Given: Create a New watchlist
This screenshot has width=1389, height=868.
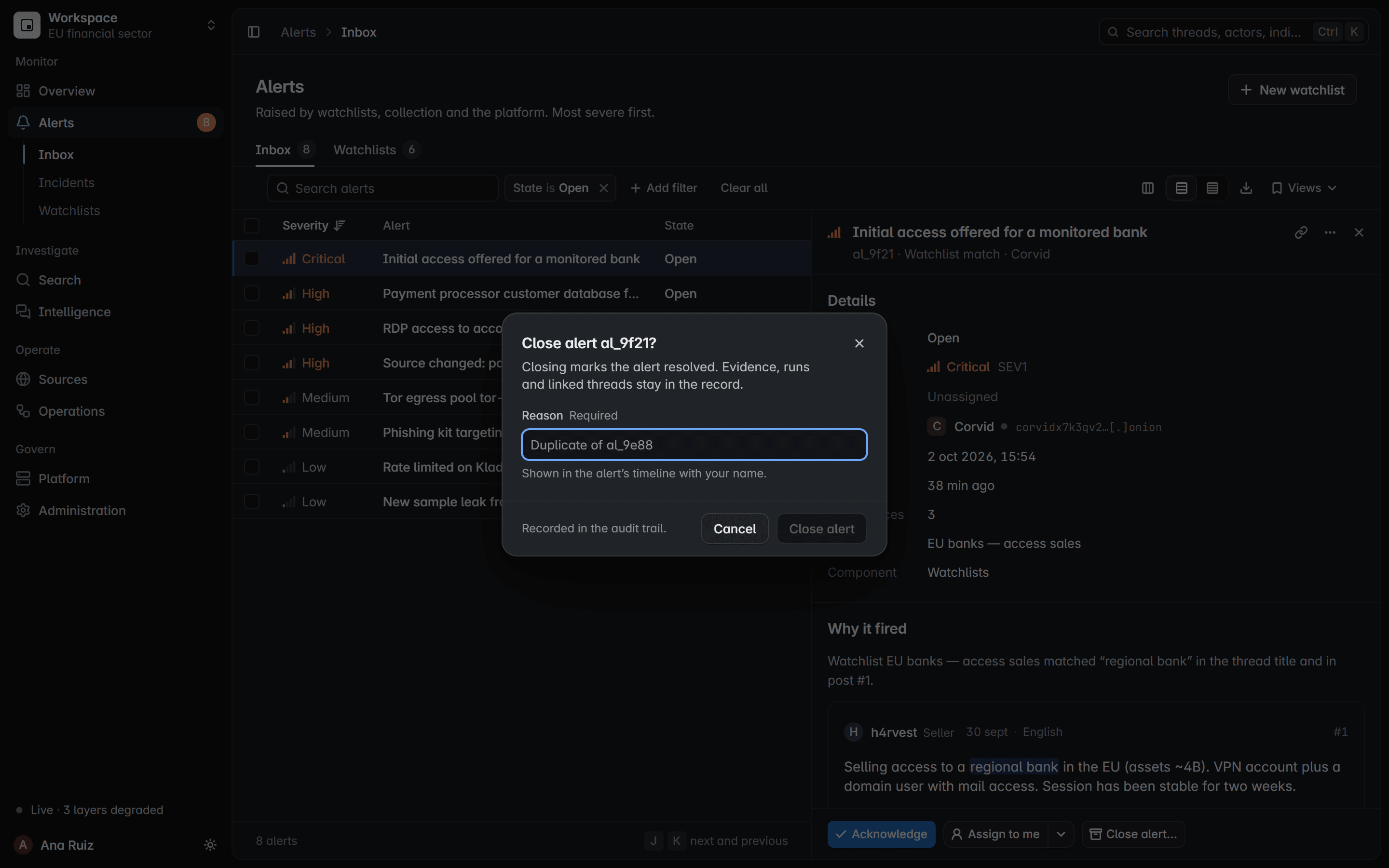Looking at the screenshot, I should (x=1292, y=90).
